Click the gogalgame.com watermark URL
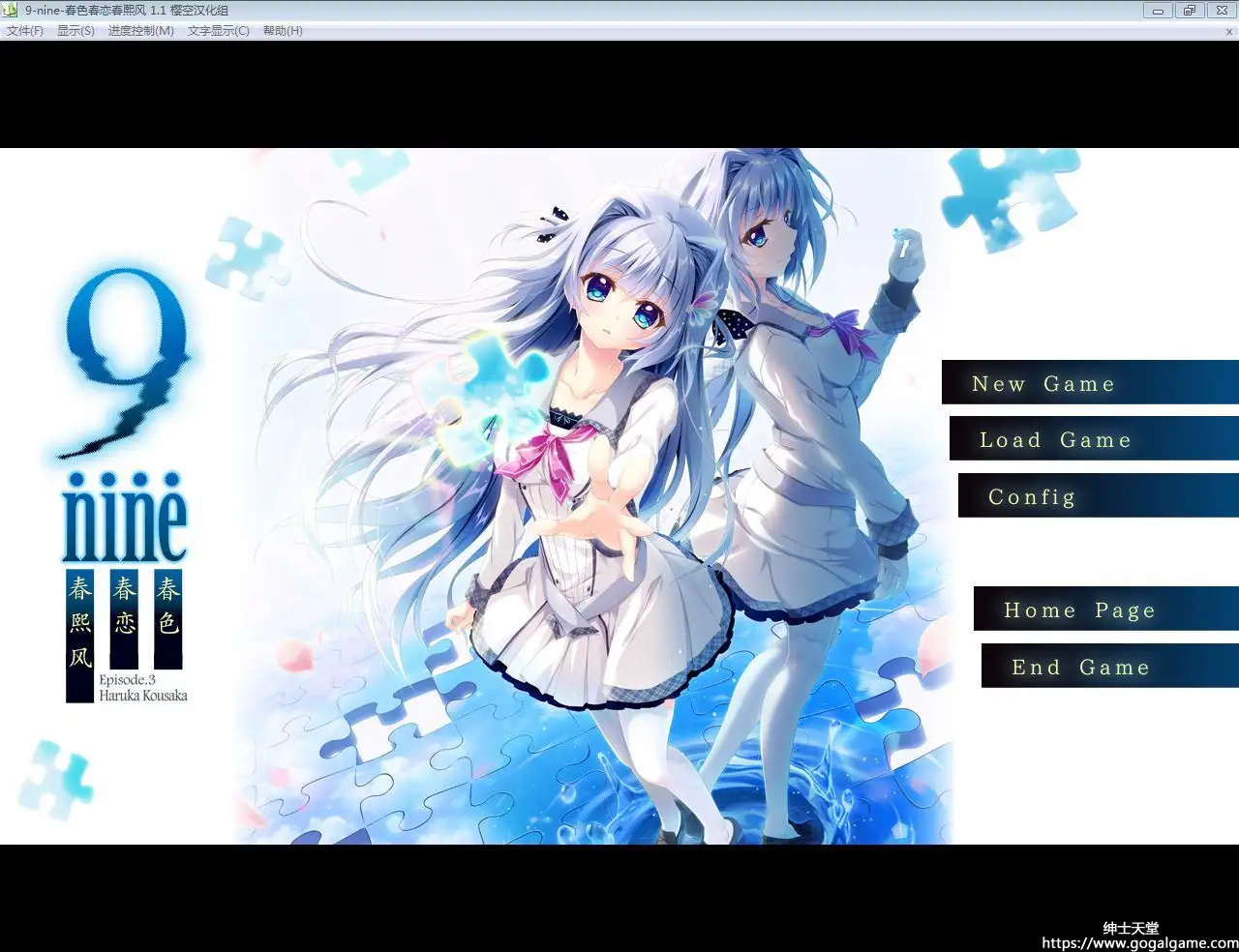 pyautogui.click(x=1139, y=942)
